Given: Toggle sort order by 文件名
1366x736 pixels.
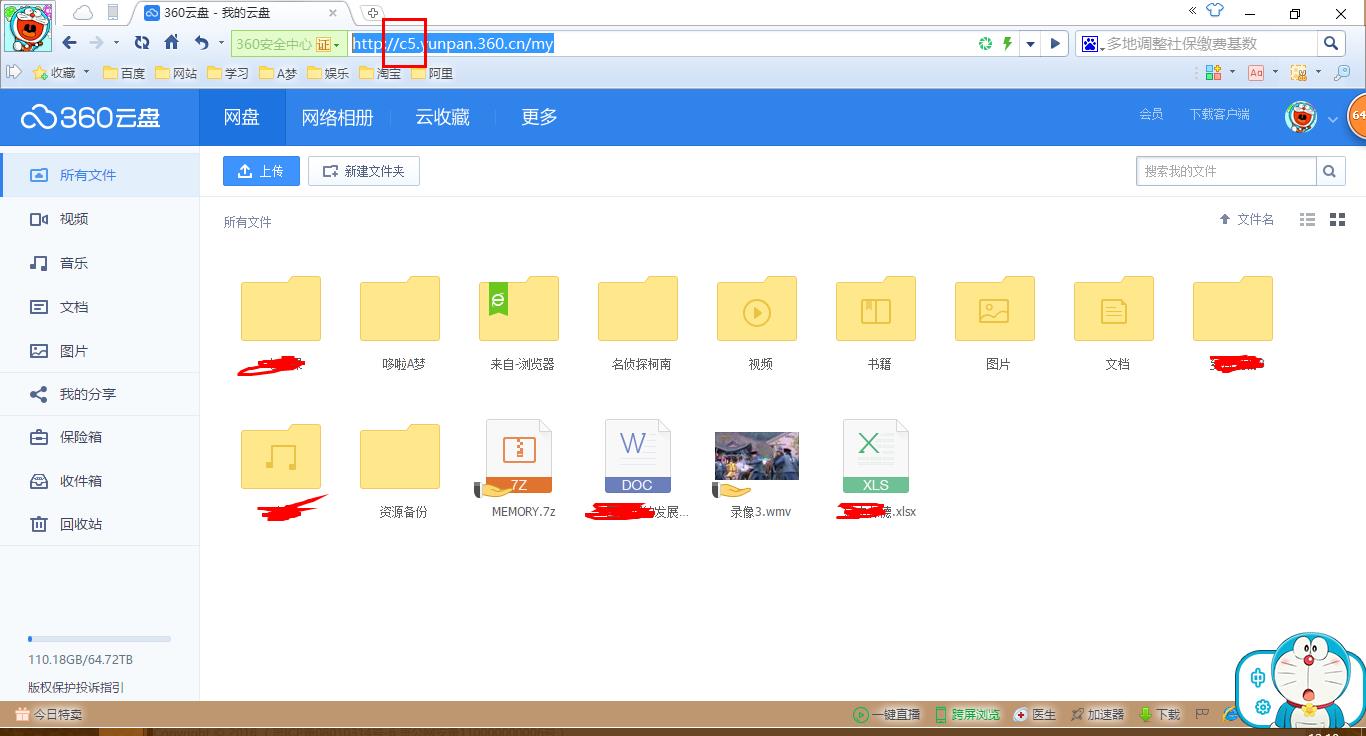Looking at the screenshot, I should click(x=1246, y=219).
